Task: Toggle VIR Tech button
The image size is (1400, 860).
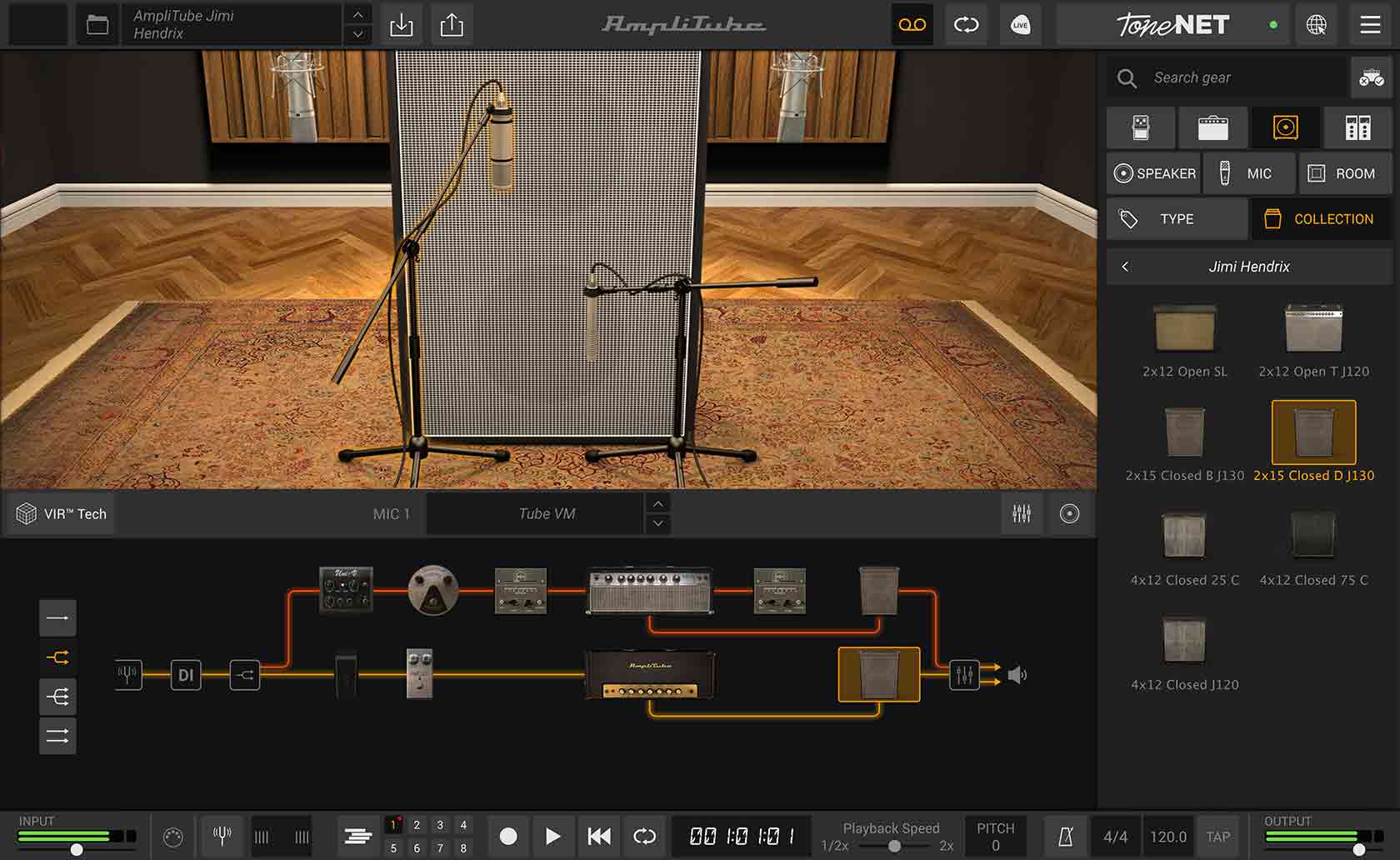Action: pos(62,513)
